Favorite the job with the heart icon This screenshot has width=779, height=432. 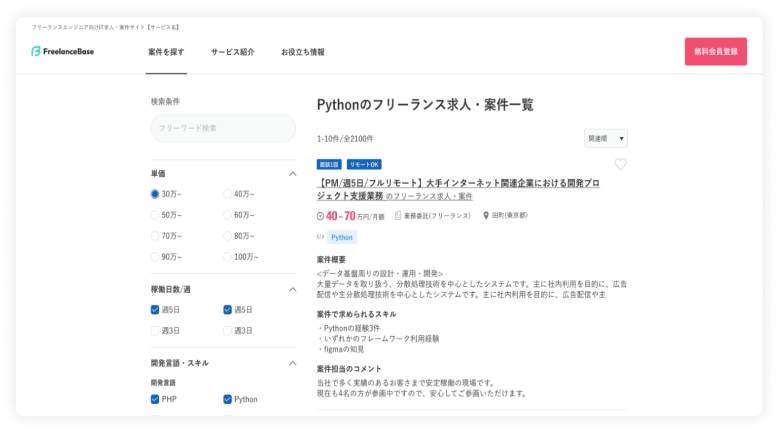pos(620,164)
